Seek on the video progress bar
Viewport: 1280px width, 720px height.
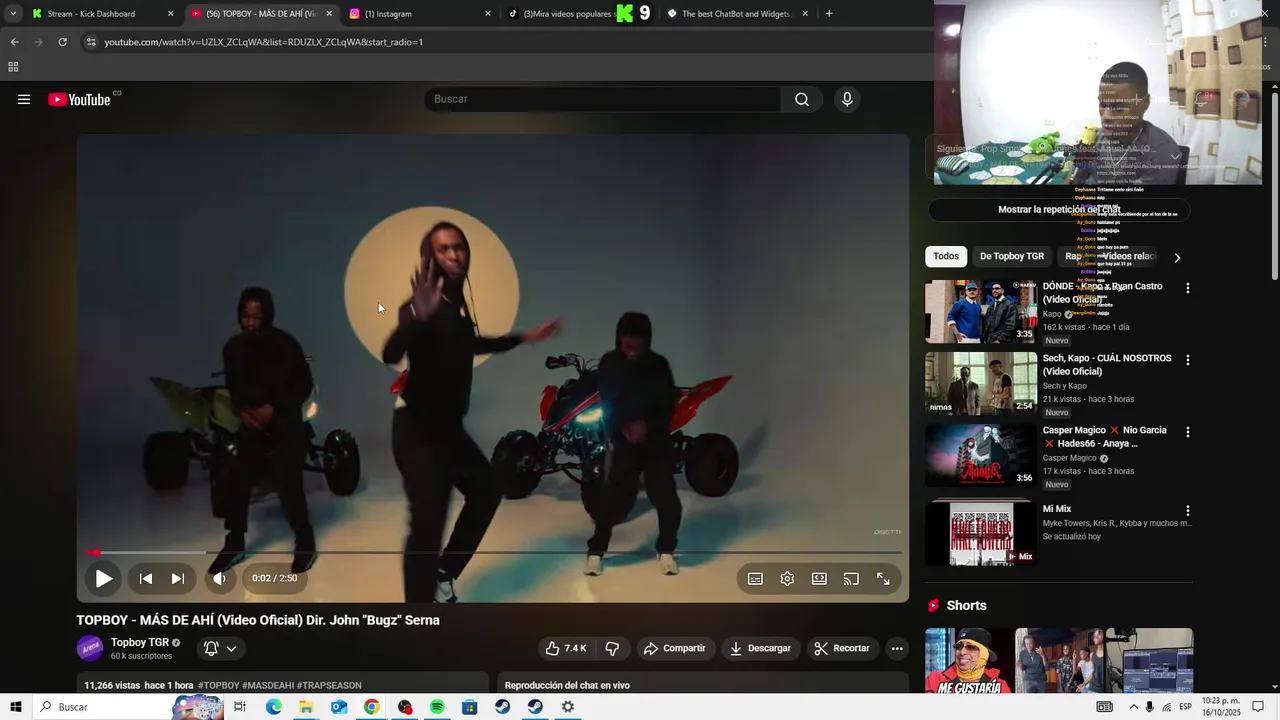(x=493, y=552)
